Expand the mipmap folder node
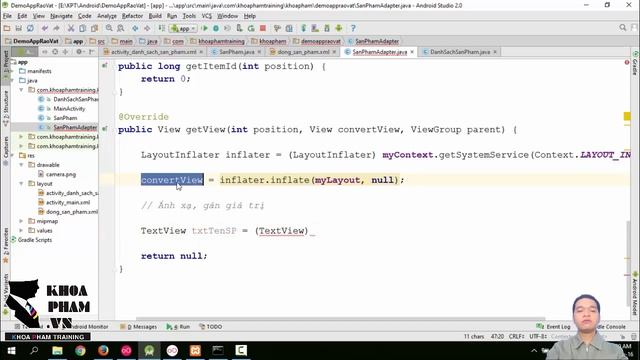 [x=21, y=221]
